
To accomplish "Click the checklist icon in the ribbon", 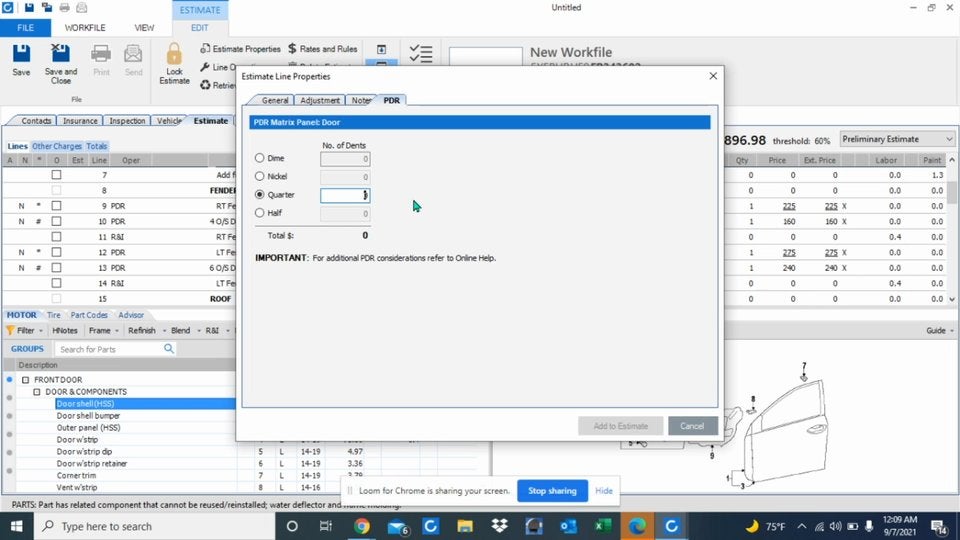I will [421, 54].
